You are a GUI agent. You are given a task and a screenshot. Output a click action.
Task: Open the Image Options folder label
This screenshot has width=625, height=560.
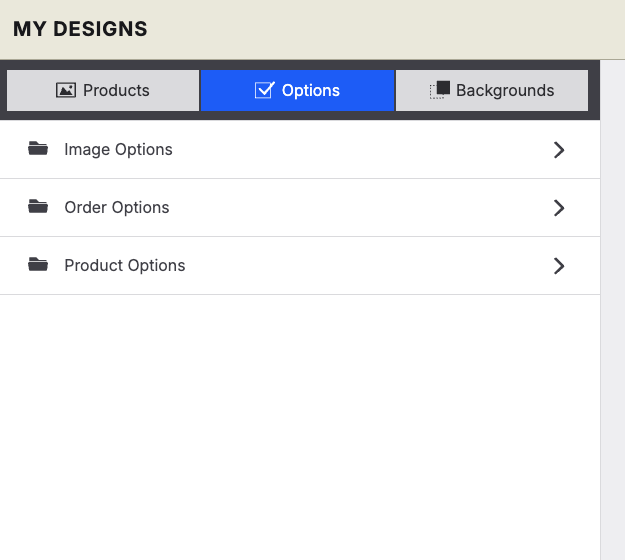point(118,149)
